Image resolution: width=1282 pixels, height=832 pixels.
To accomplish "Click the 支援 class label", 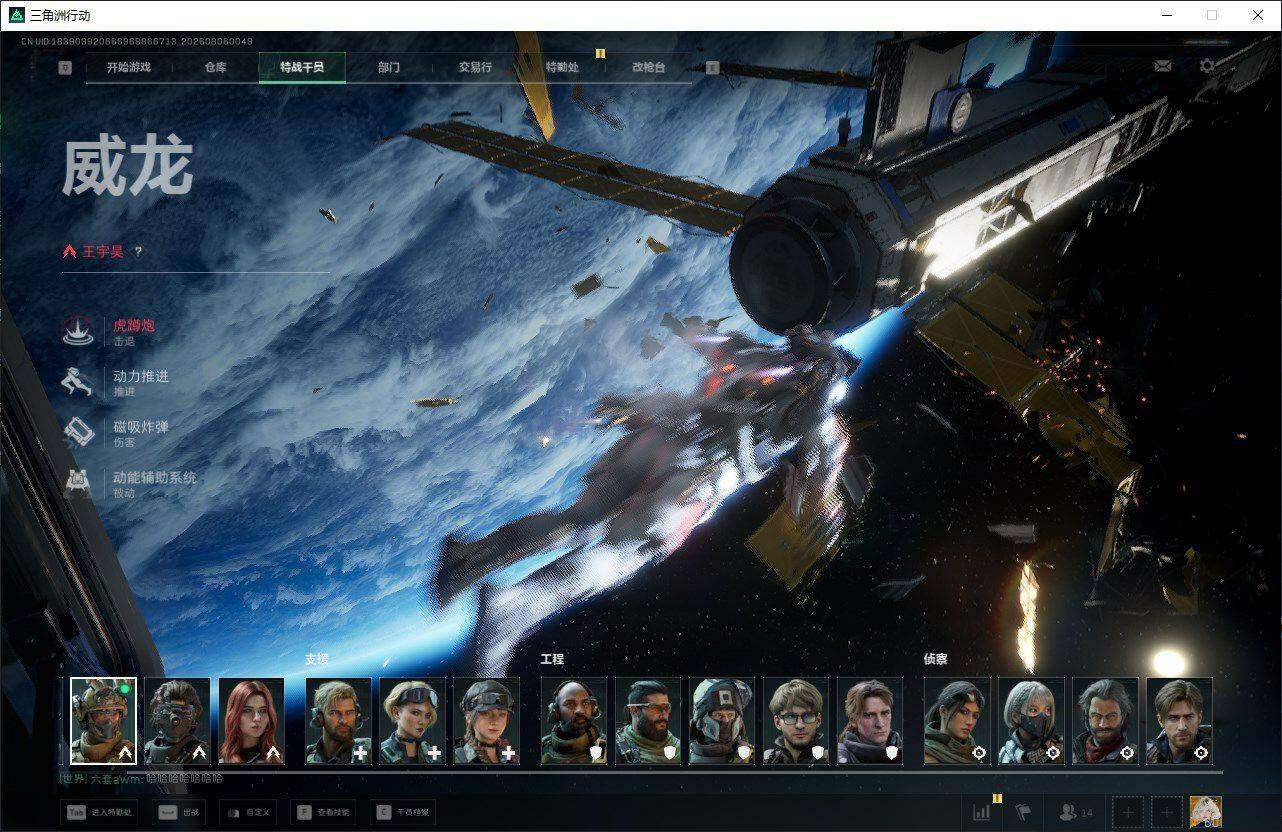I will click(317, 659).
